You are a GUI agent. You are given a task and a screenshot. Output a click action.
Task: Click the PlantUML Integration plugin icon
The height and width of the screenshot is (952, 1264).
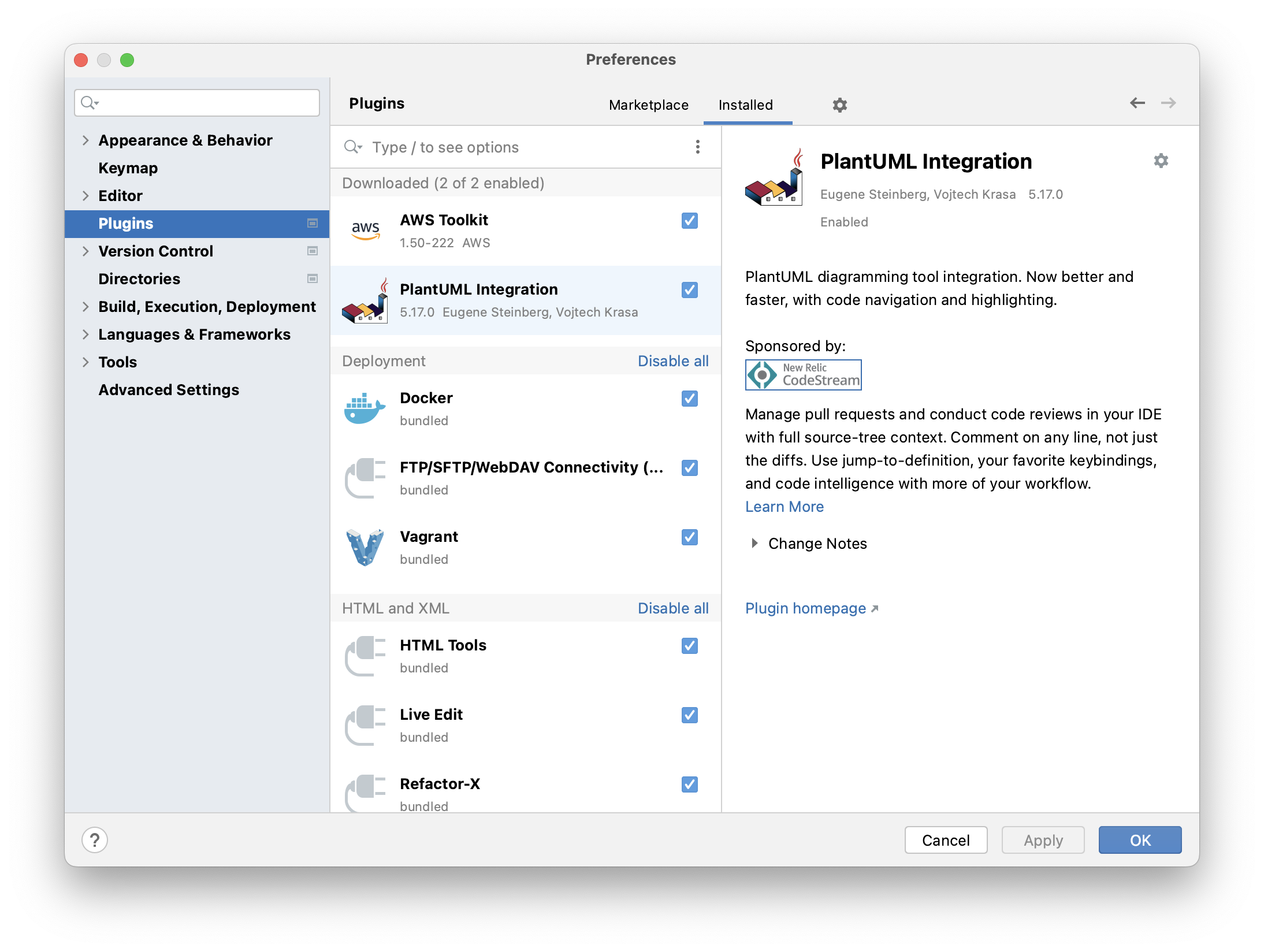point(365,300)
